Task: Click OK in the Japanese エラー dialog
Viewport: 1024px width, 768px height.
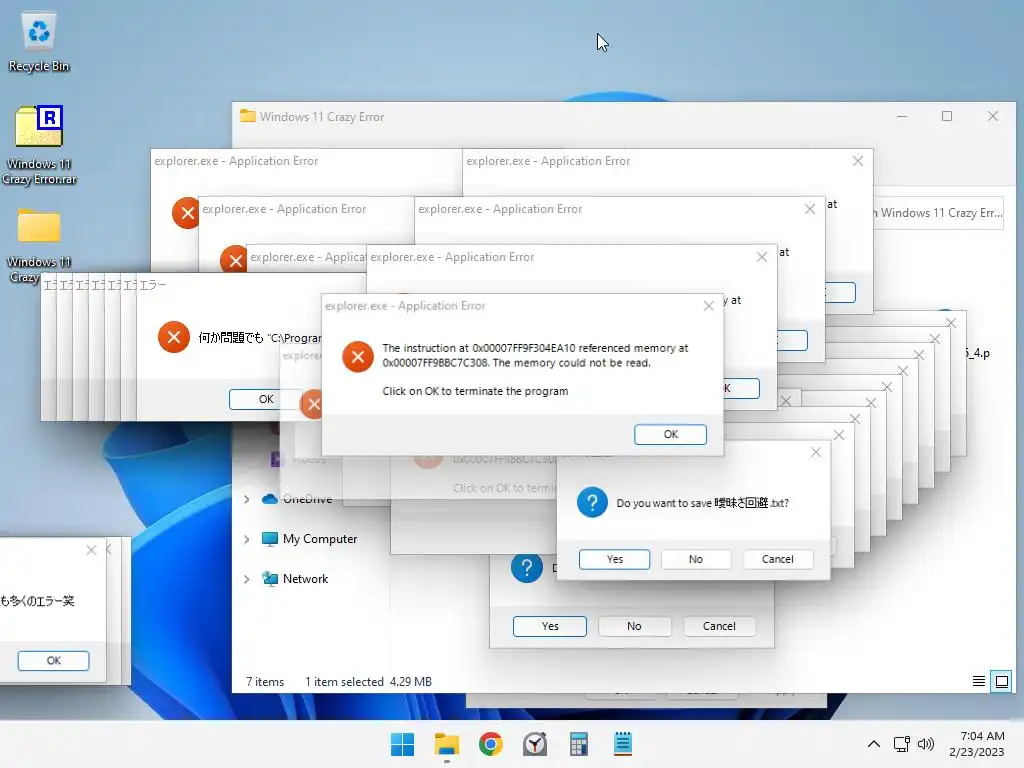Action: 264,399
